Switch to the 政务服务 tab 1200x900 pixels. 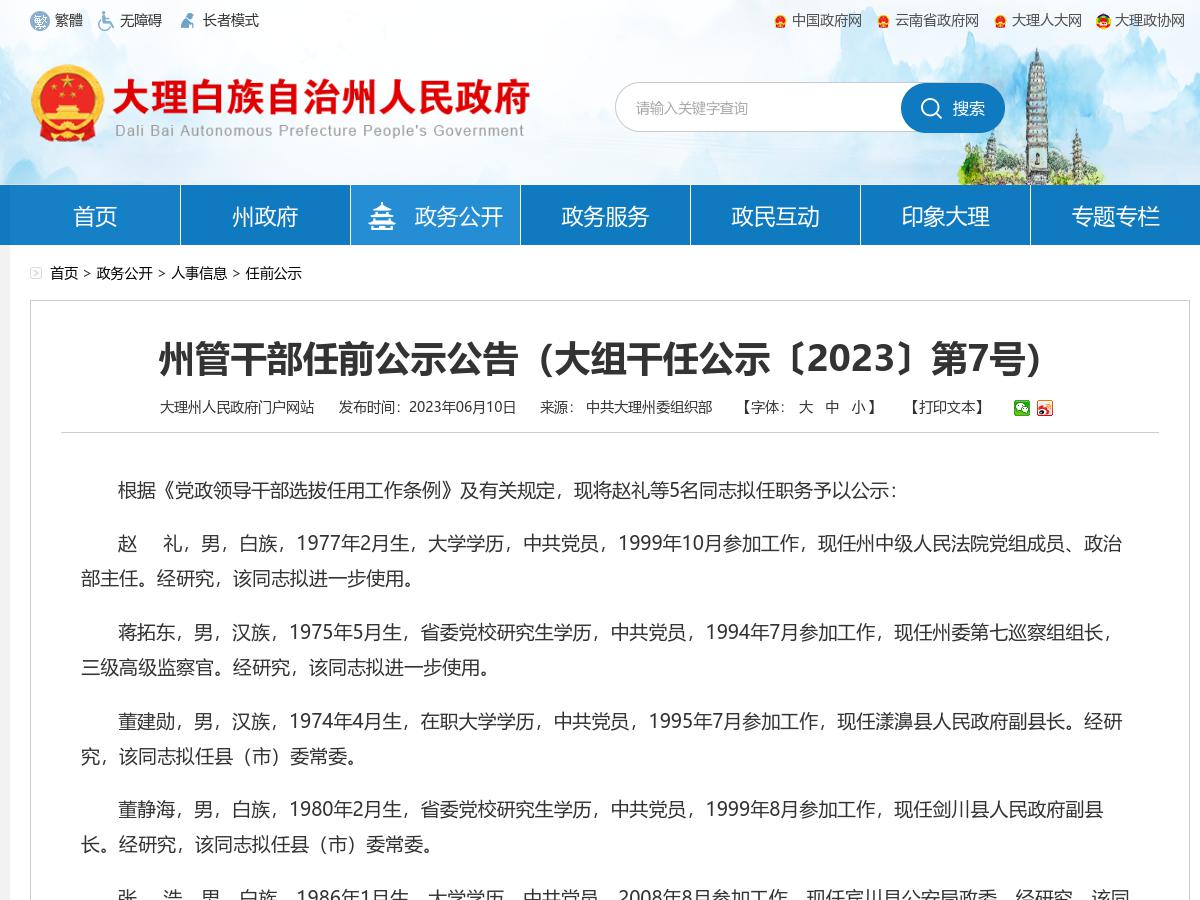tap(605, 215)
